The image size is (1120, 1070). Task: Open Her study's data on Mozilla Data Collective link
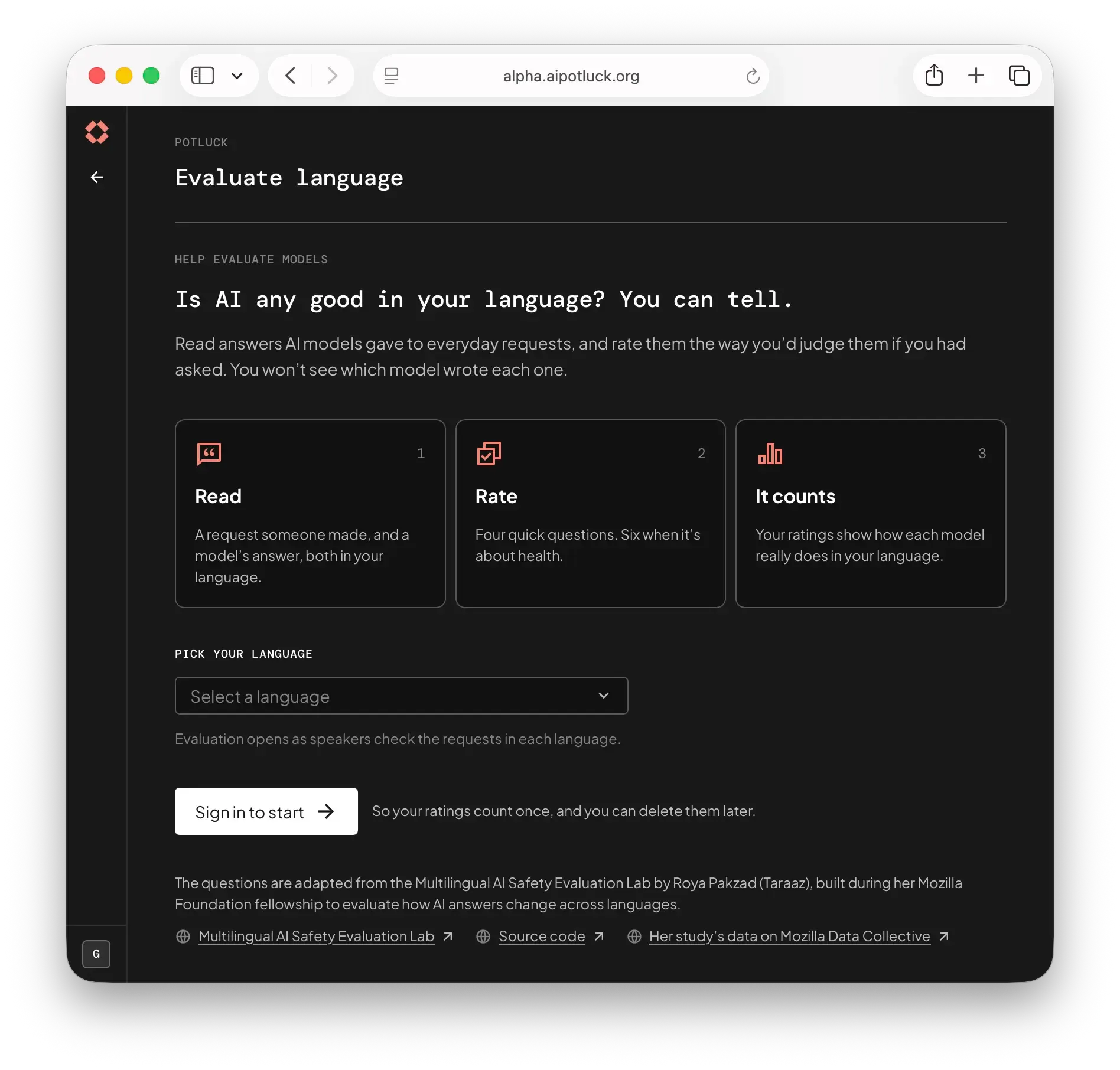click(x=789, y=937)
